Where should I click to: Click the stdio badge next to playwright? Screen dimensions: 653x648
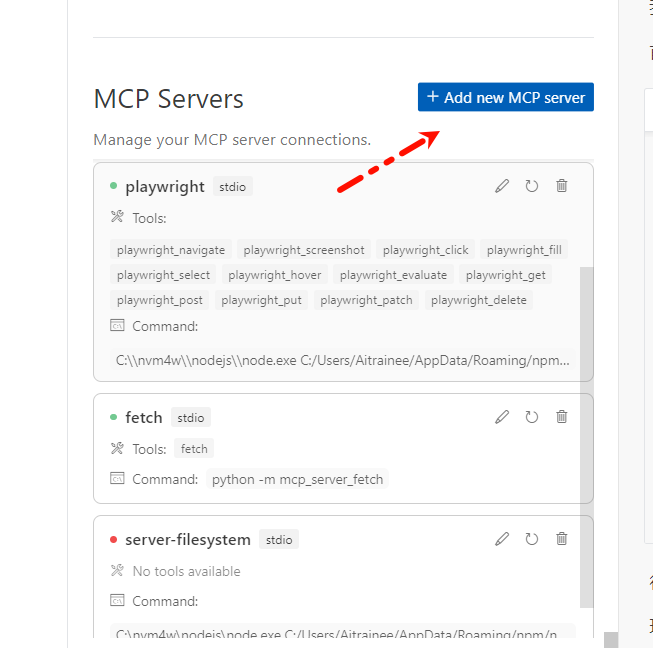232,186
